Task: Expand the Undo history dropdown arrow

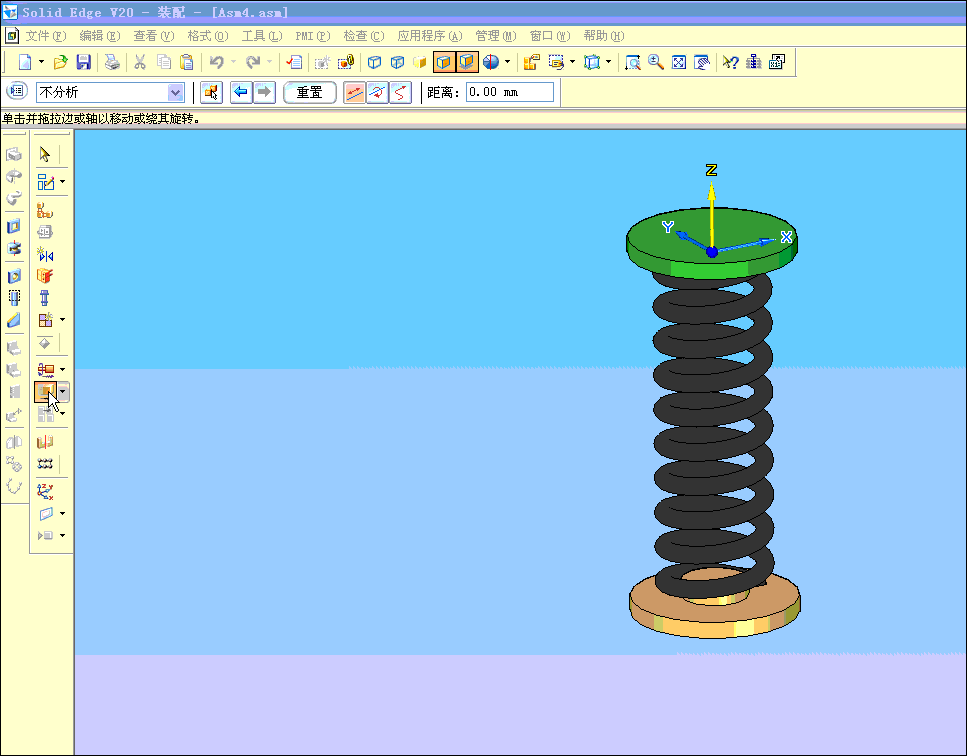Action: 233,62
